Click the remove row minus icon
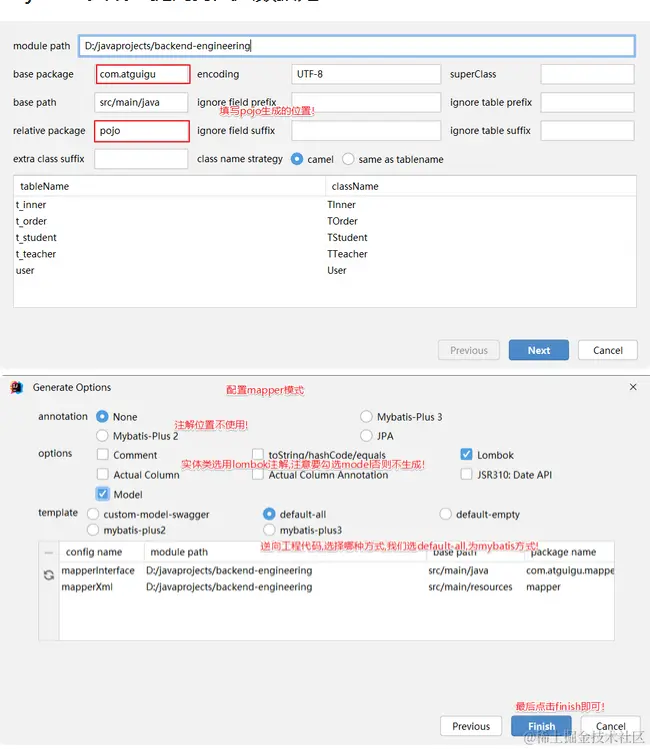This screenshot has height=750, width=650. (x=49, y=553)
